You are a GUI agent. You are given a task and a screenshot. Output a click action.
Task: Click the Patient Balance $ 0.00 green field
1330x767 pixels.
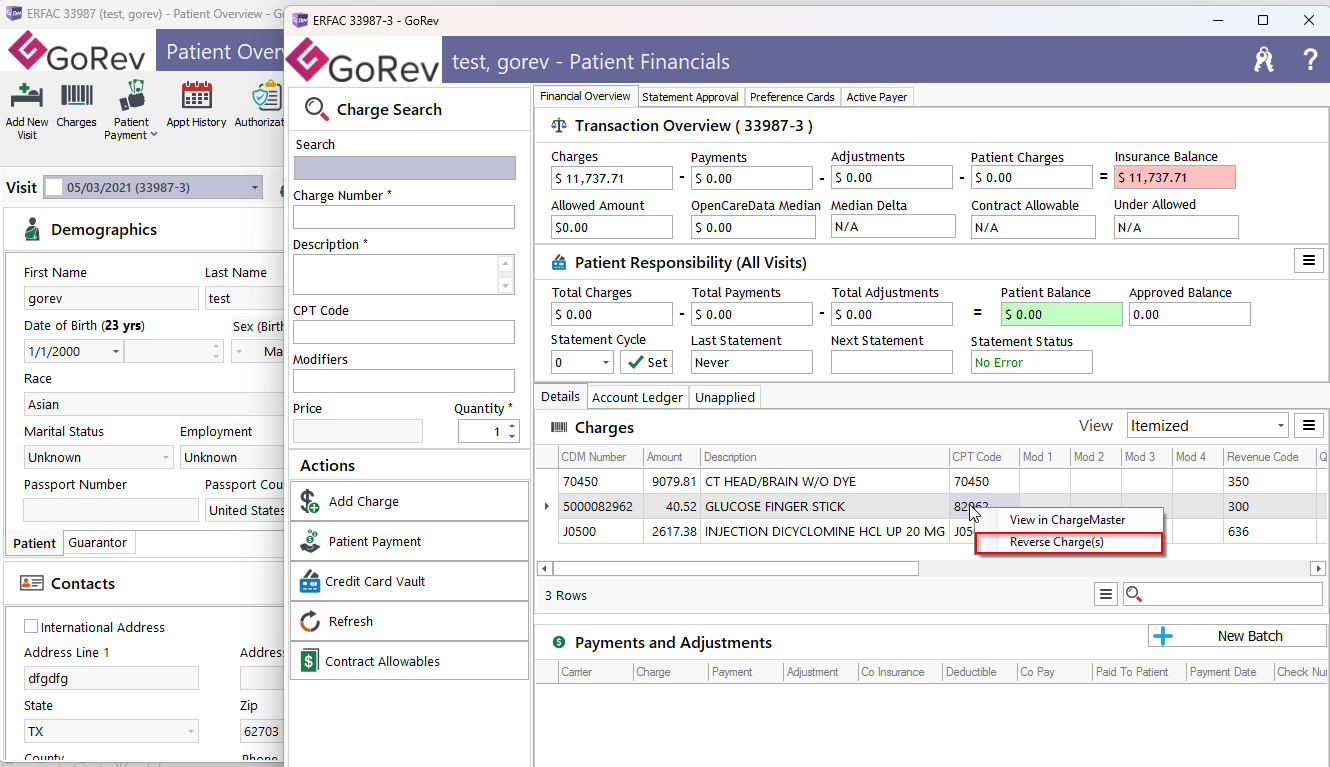pos(1061,314)
